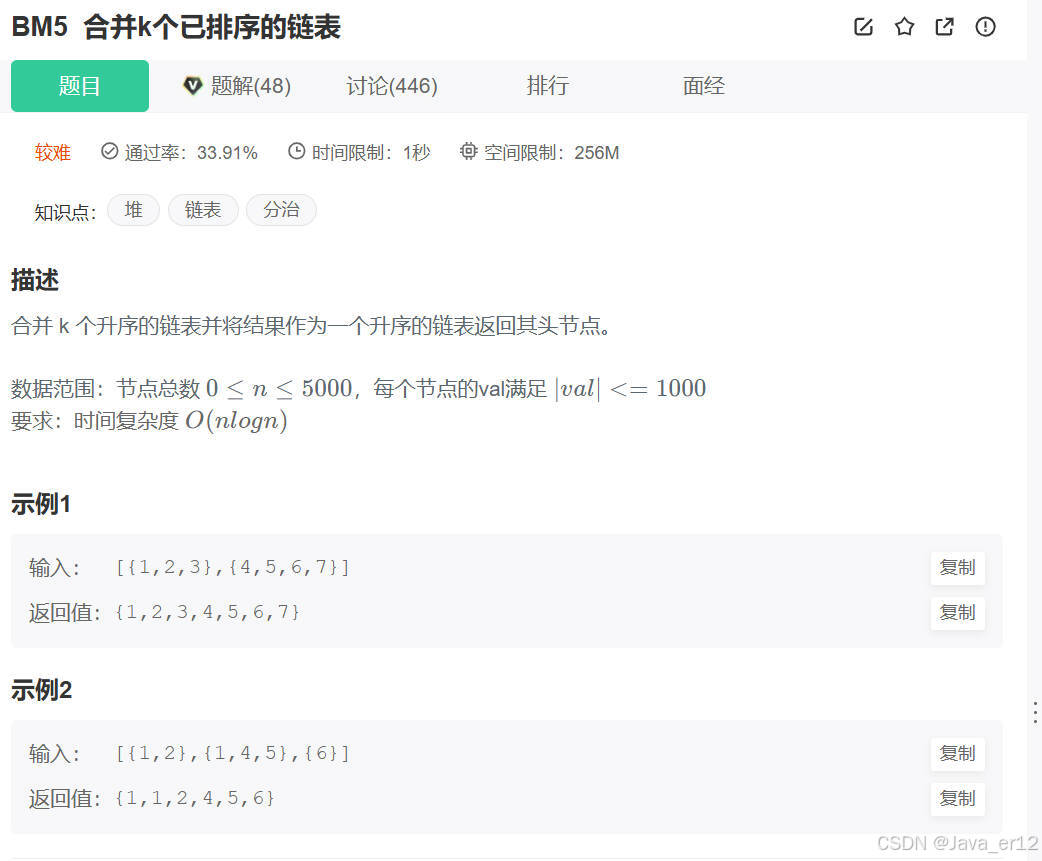Open the report issue exclamation icon
Screen dimensions: 1042x861
[x=985, y=27]
